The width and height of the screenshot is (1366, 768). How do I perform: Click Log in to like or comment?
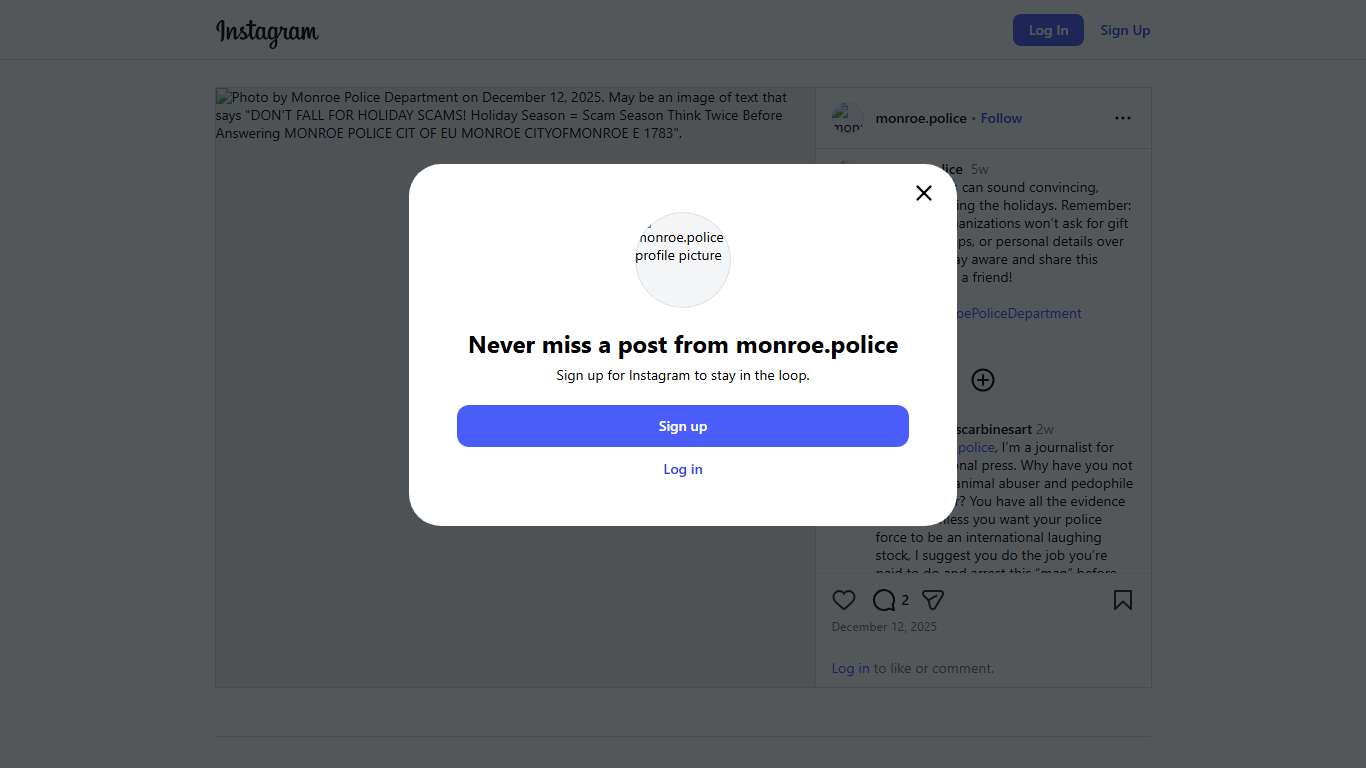pos(850,668)
